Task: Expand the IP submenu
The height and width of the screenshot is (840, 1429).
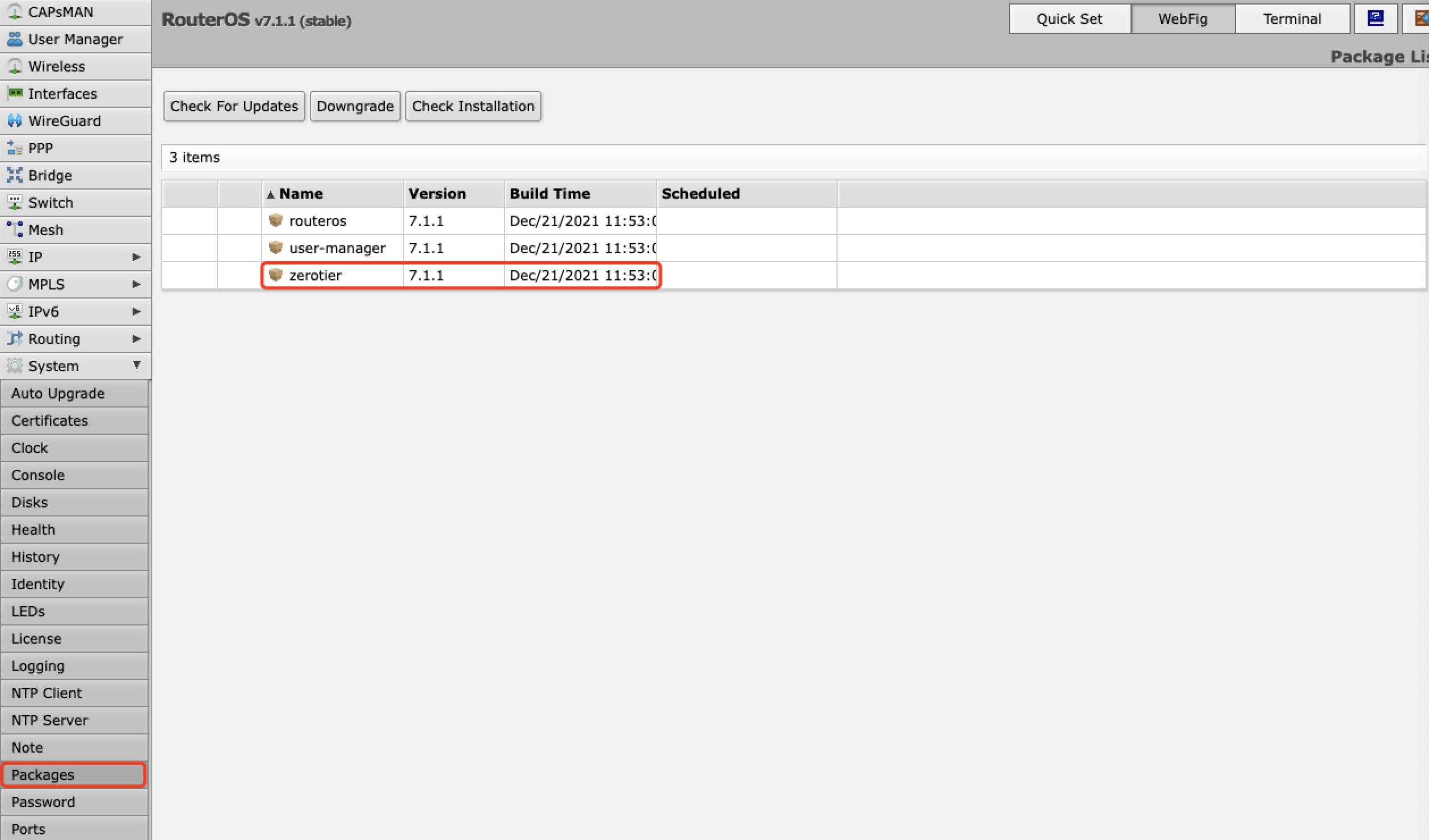Action: tap(136, 257)
